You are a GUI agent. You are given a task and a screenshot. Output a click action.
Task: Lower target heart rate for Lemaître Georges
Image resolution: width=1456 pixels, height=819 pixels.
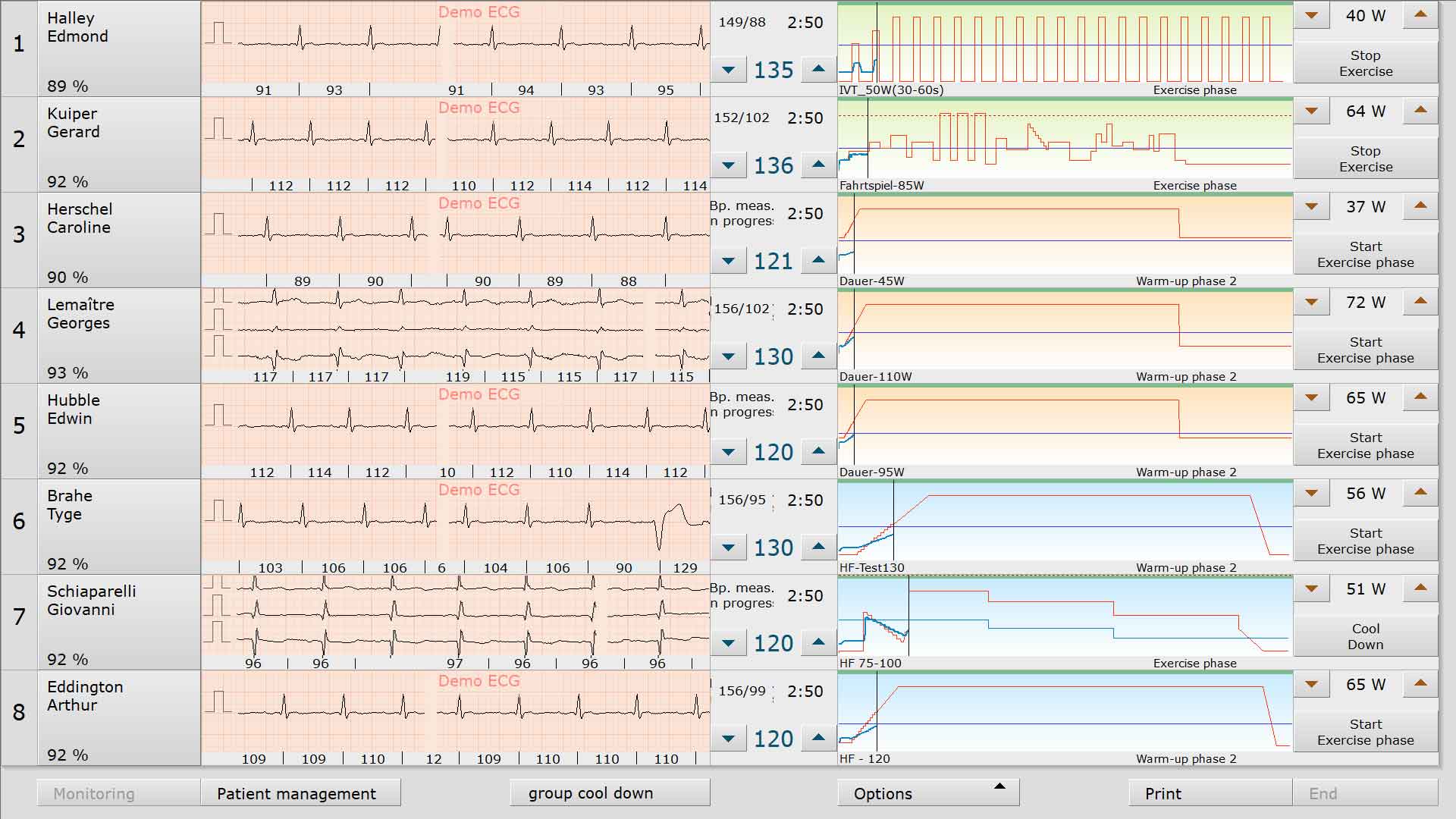coord(728,356)
